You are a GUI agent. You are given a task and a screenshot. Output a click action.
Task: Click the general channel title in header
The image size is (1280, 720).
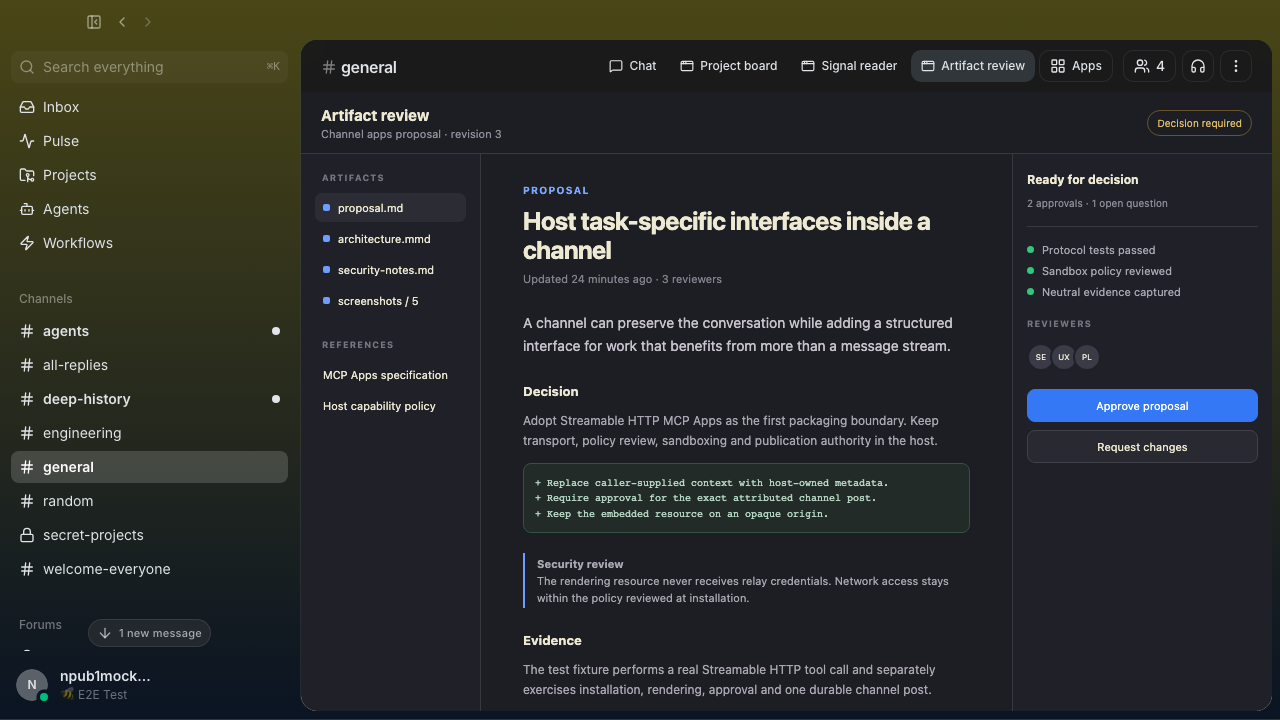369,67
